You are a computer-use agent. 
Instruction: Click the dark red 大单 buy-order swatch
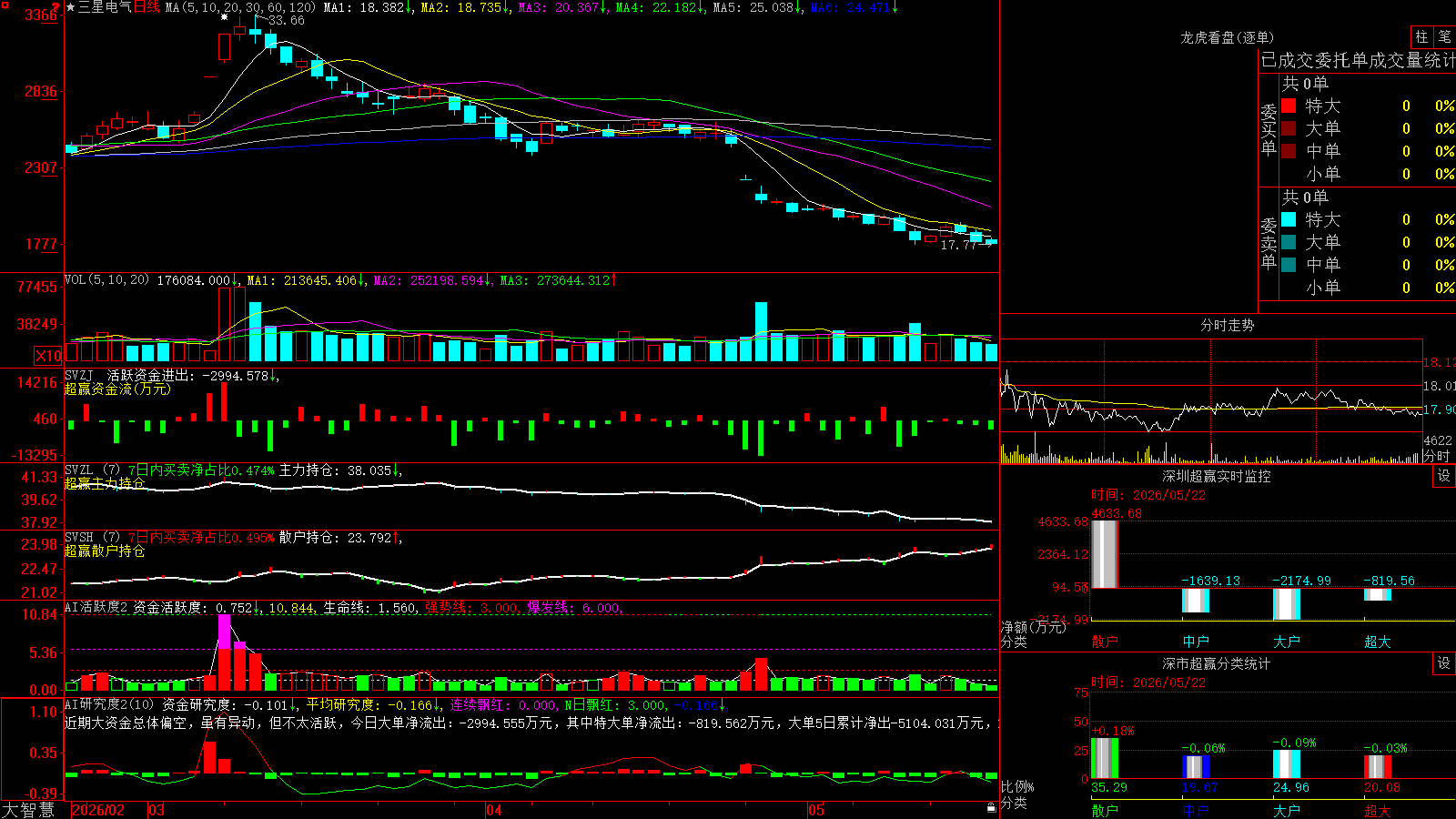tap(1289, 128)
